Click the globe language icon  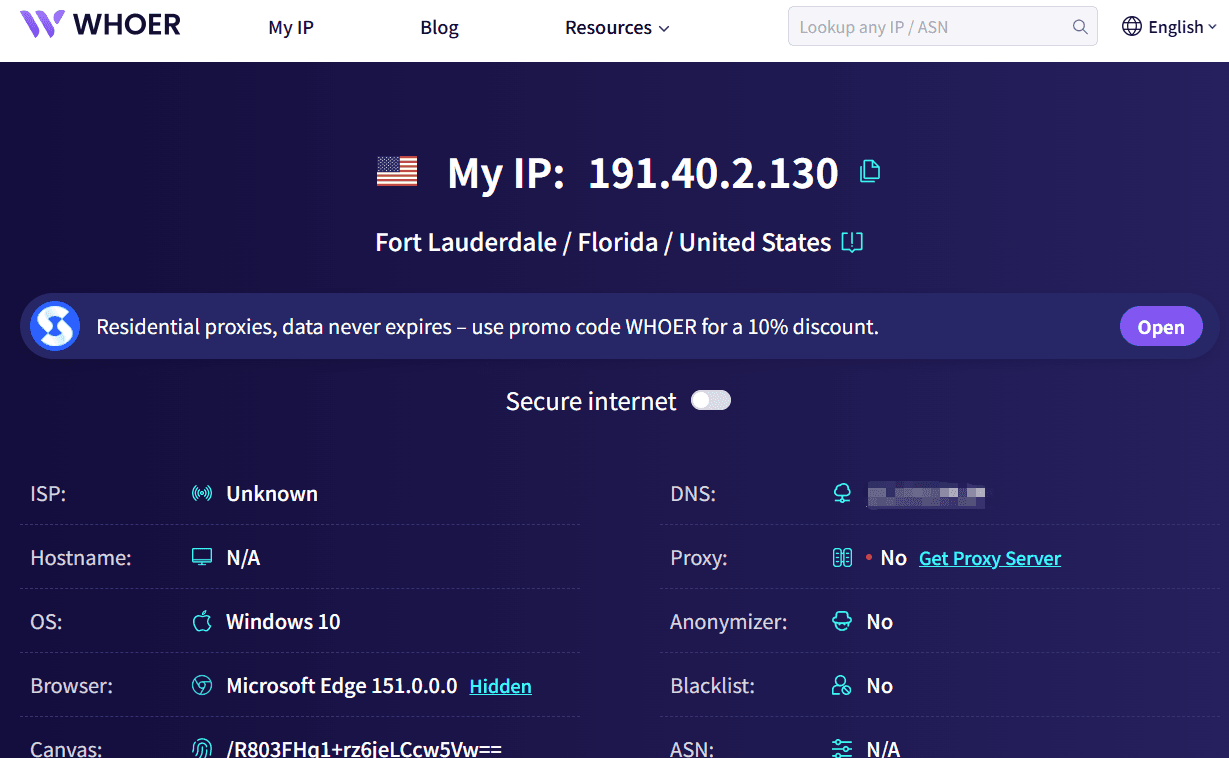coord(1132,27)
